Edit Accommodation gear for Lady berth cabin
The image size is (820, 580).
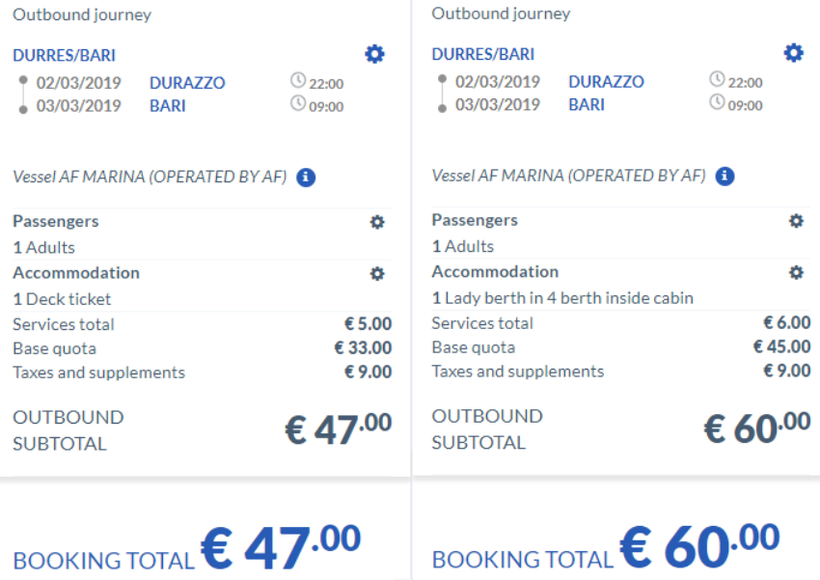(x=796, y=272)
